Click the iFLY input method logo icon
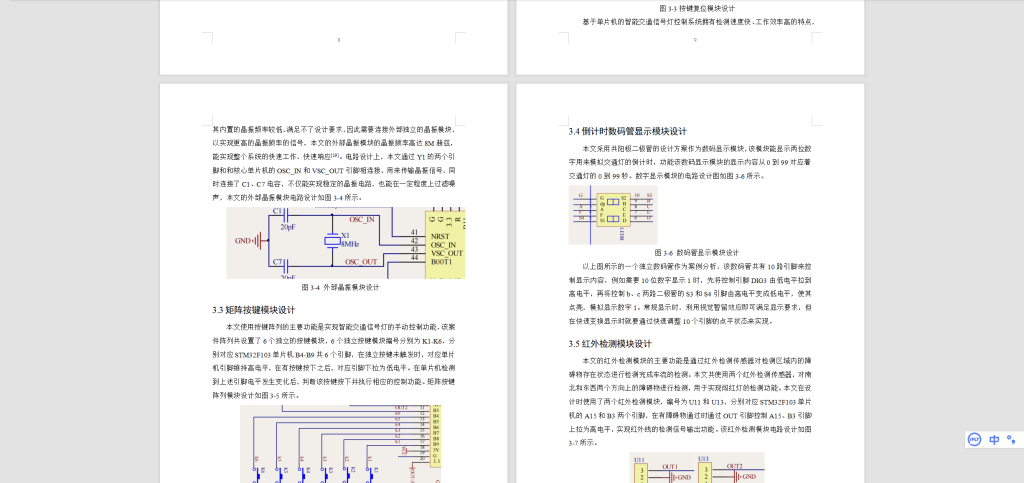Screen dimensions: 1024x483 point(974,439)
